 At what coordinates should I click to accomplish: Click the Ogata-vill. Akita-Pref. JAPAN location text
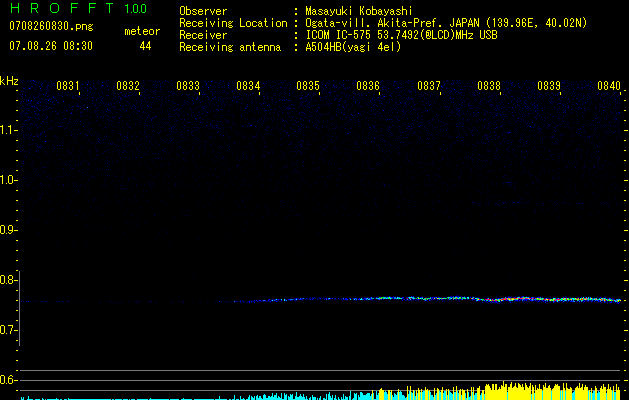pos(446,23)
